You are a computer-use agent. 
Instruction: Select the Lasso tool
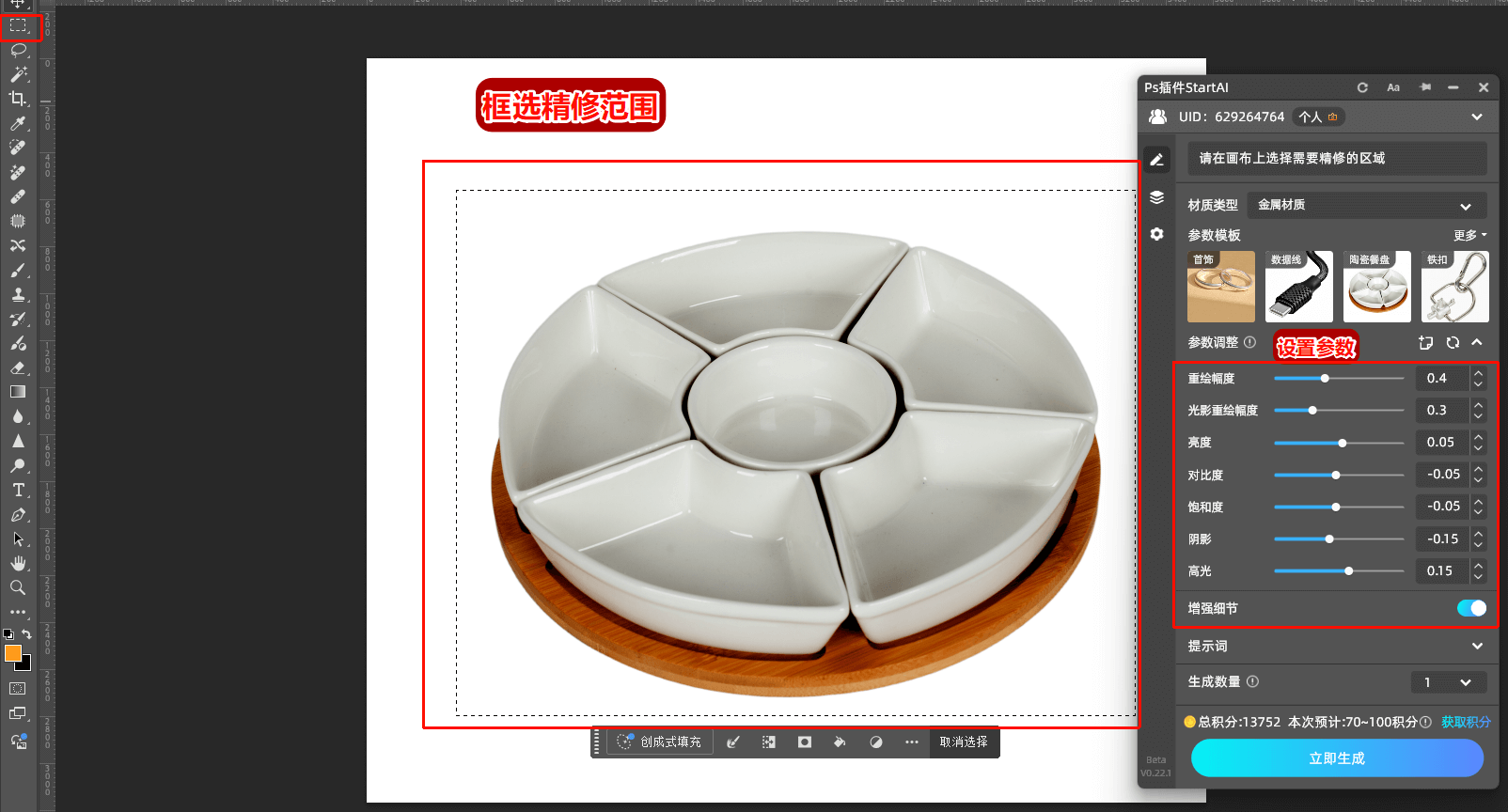pyautogui.click(x=18, y=50)
